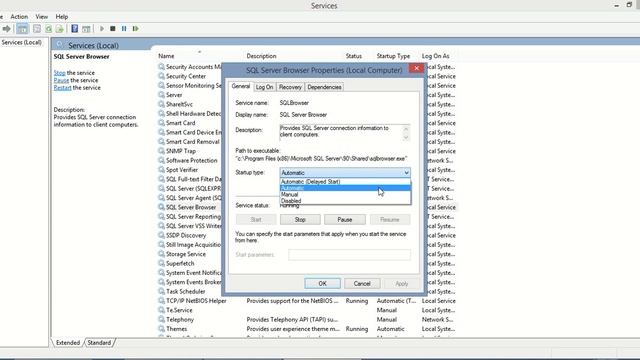Click the Cancel button
Image resolution: width=640 pixels, height=360 pixels.
(x=362, y=283)
